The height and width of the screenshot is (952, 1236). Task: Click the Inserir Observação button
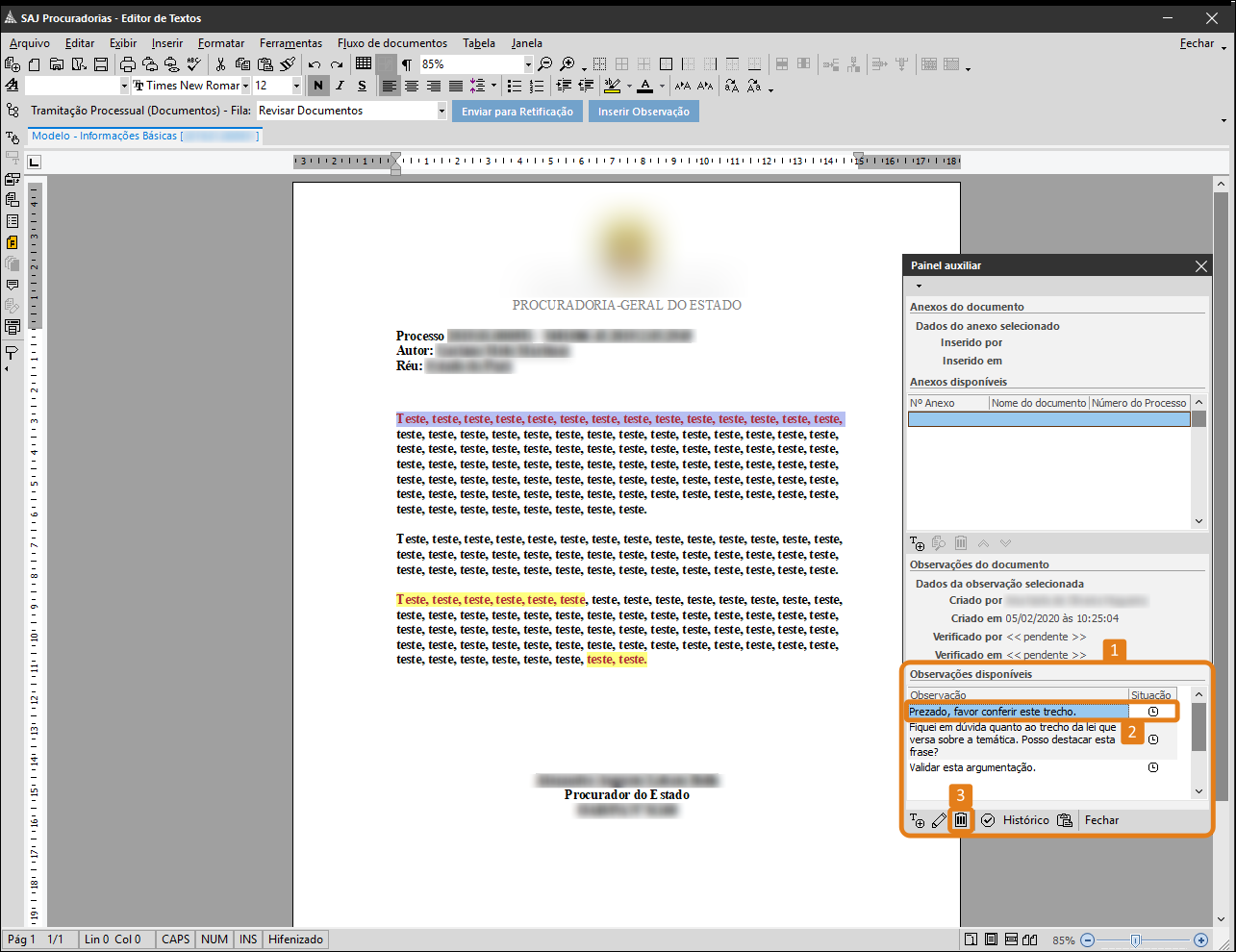[x=643, y=112]
